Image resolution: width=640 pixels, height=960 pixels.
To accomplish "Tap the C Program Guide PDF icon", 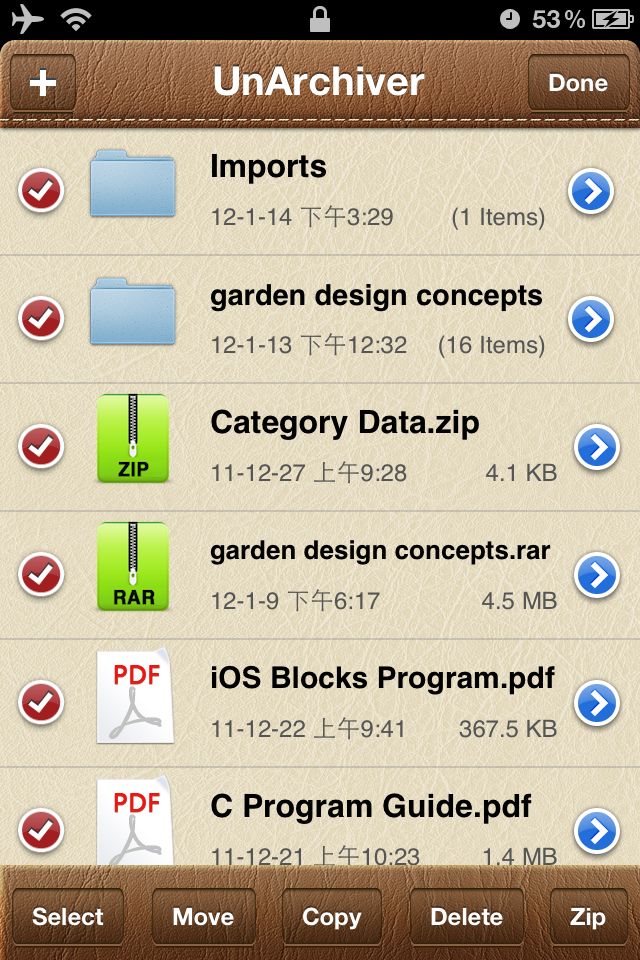I will (135, 820).
